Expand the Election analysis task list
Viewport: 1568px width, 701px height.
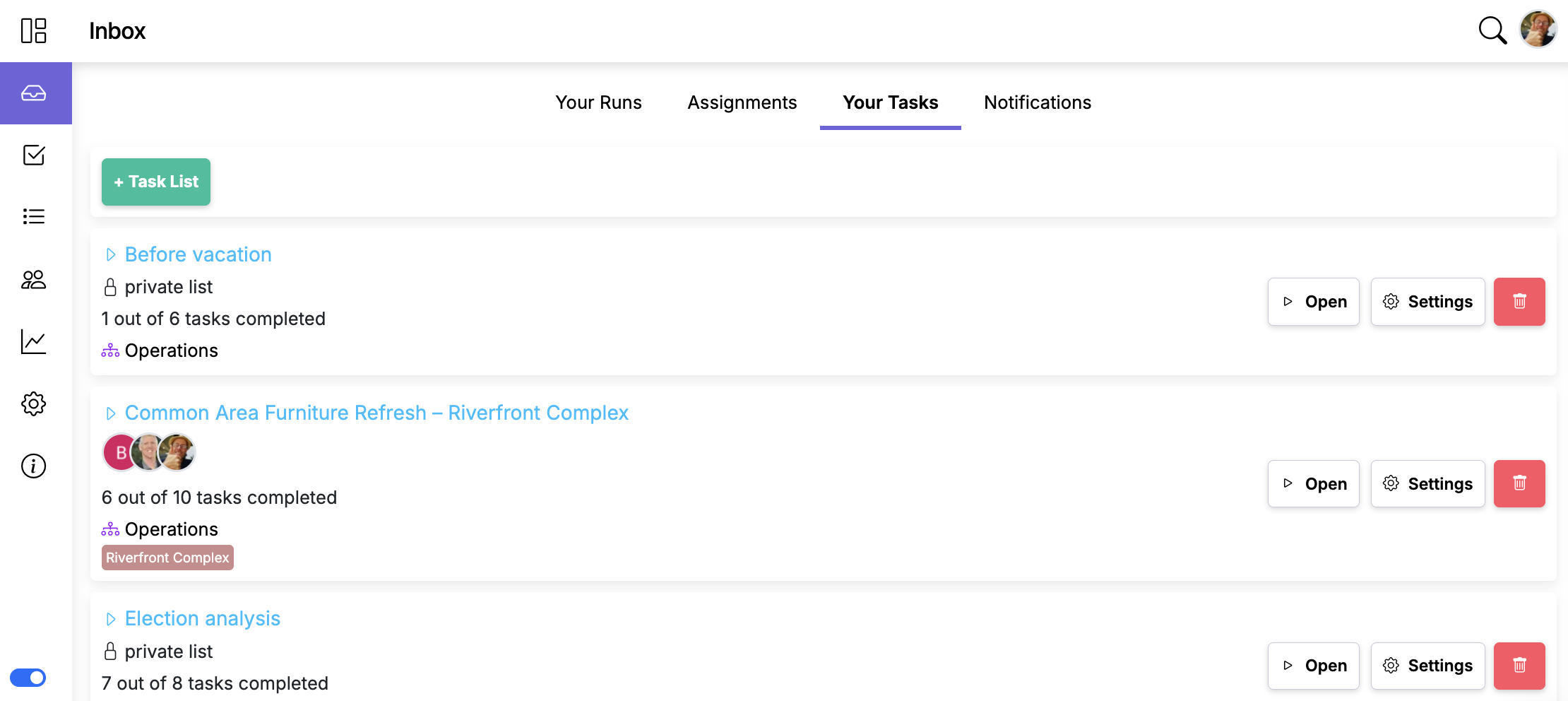pyautogui.click(x=111, y=619)
